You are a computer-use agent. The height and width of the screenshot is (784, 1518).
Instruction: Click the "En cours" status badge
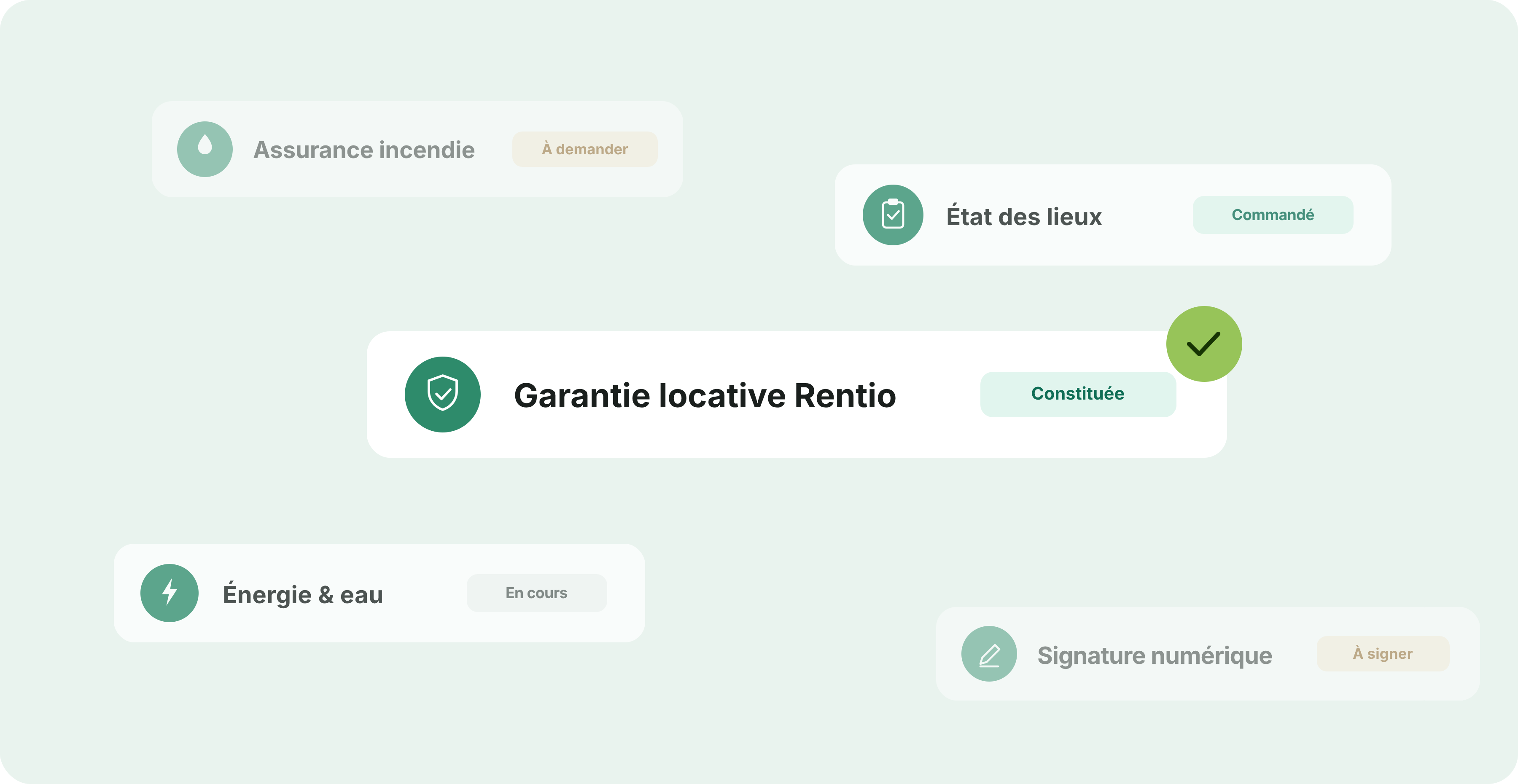536,593
